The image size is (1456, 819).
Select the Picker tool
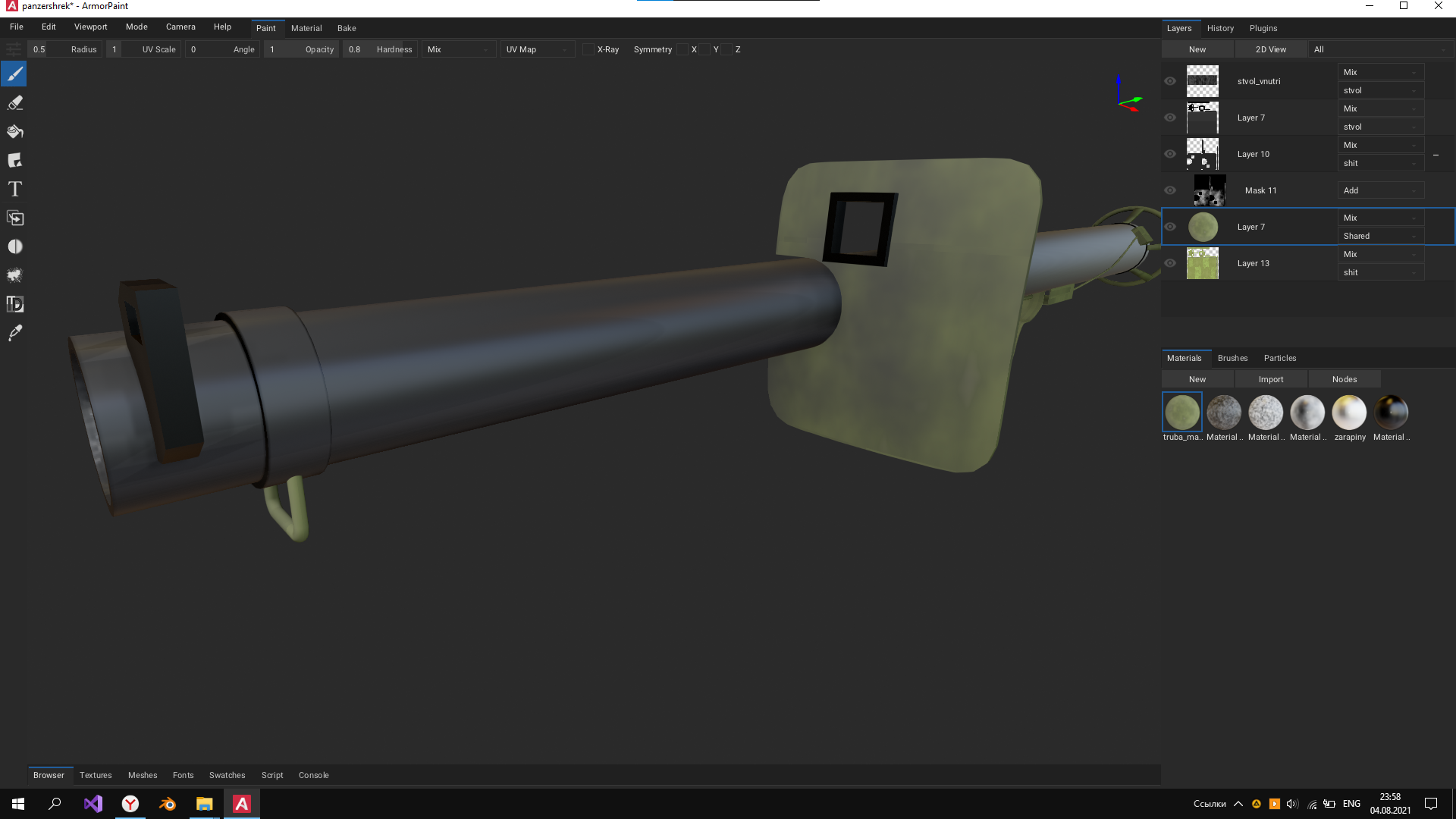14,333
